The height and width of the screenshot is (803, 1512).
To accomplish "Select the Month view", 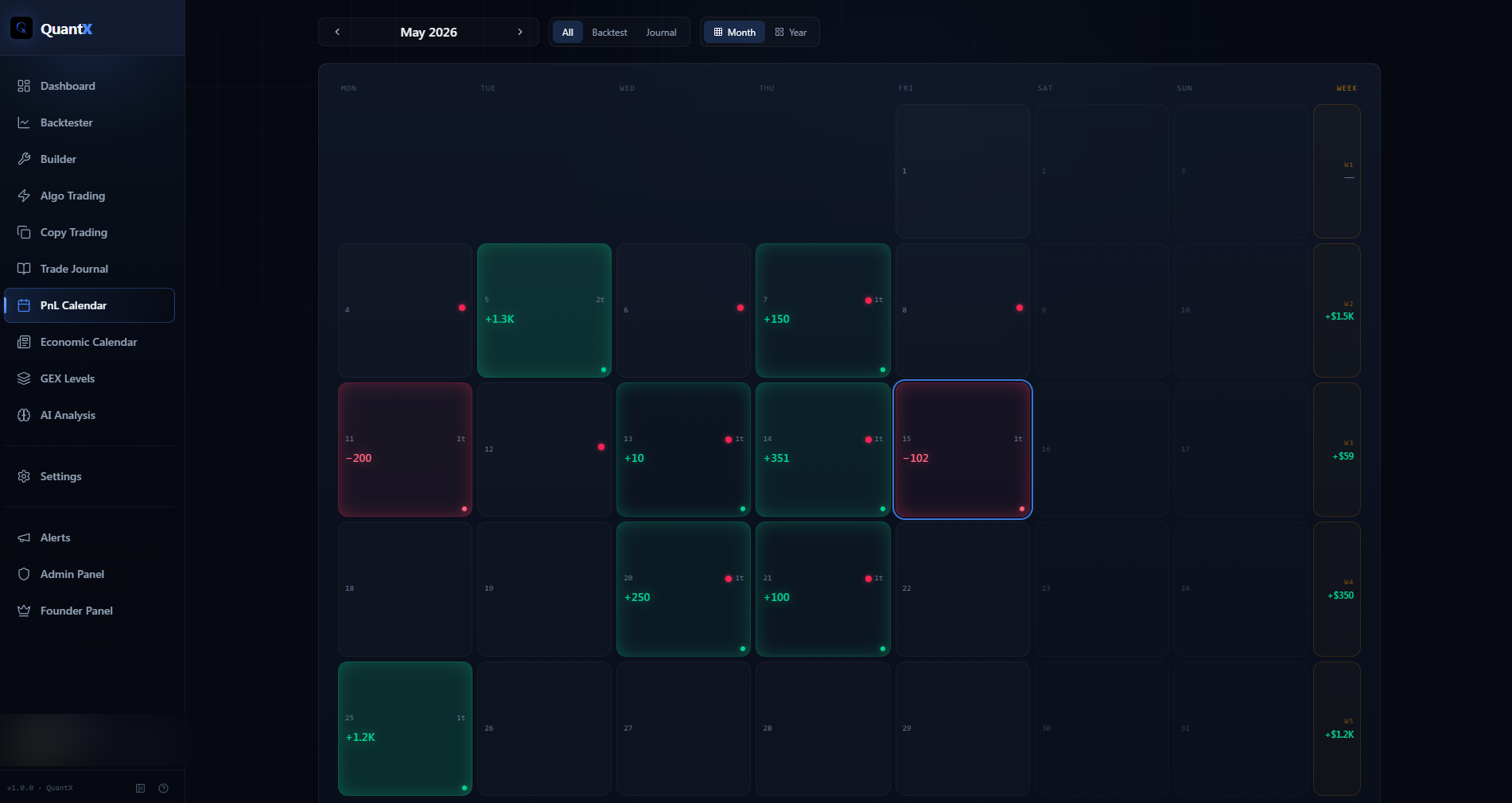I will [x=734, y=32].
